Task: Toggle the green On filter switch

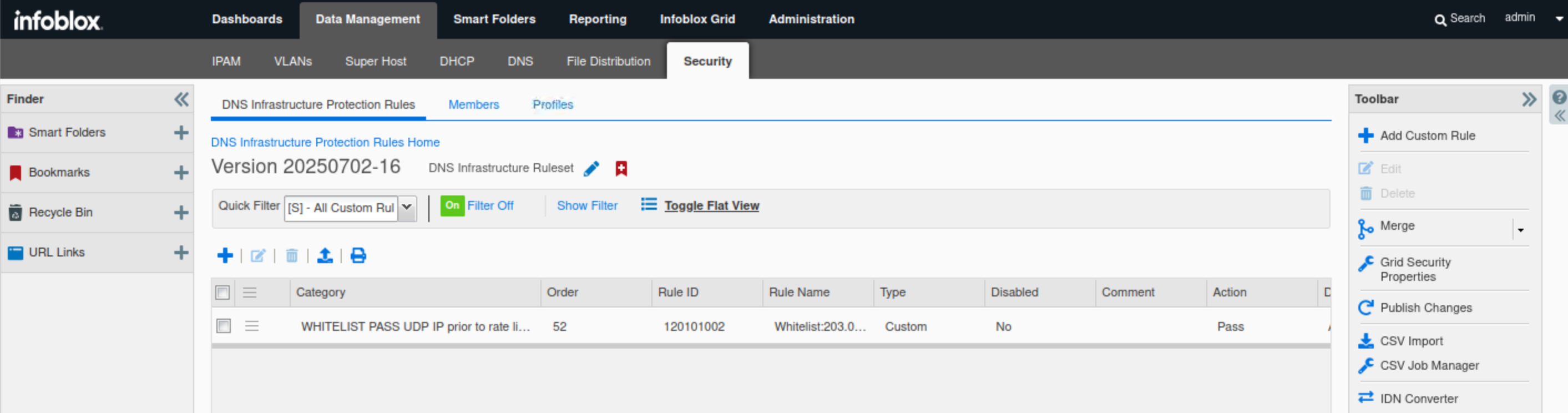Action: tap(452, 205)
